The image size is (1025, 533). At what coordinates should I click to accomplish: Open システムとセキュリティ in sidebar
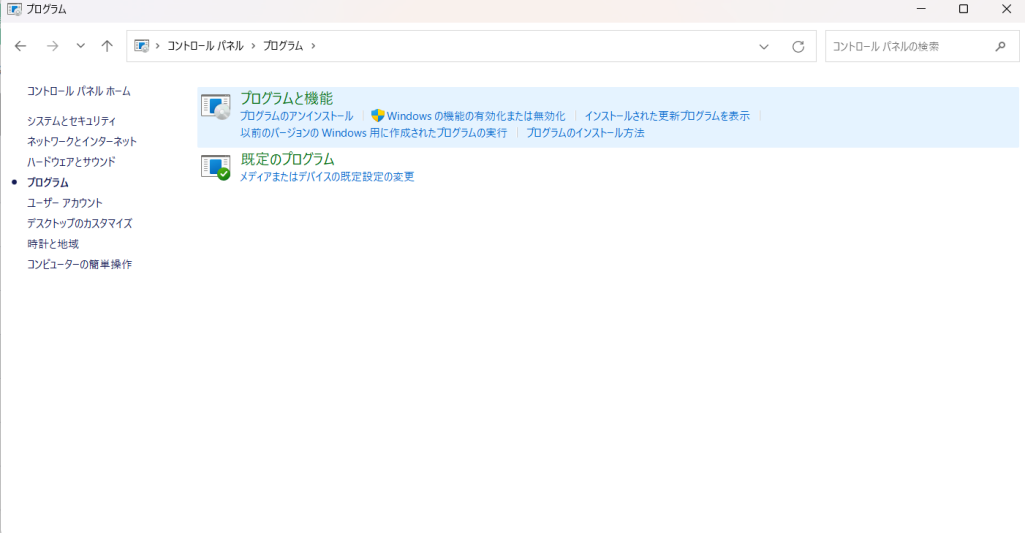[71, 121]
